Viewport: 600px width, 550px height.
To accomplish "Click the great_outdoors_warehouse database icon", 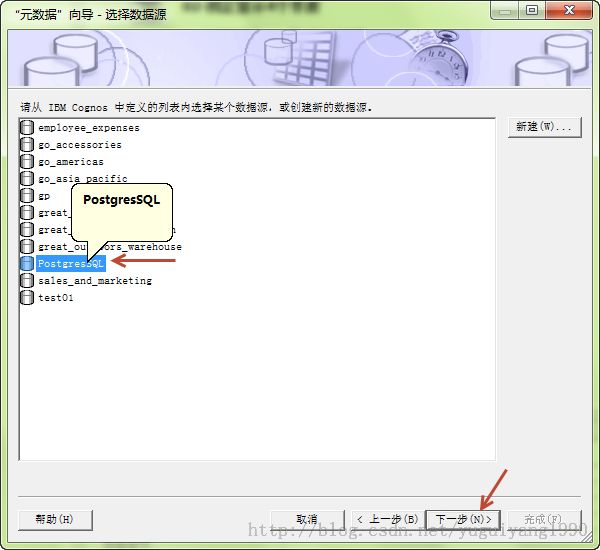I will click(27, 246).
